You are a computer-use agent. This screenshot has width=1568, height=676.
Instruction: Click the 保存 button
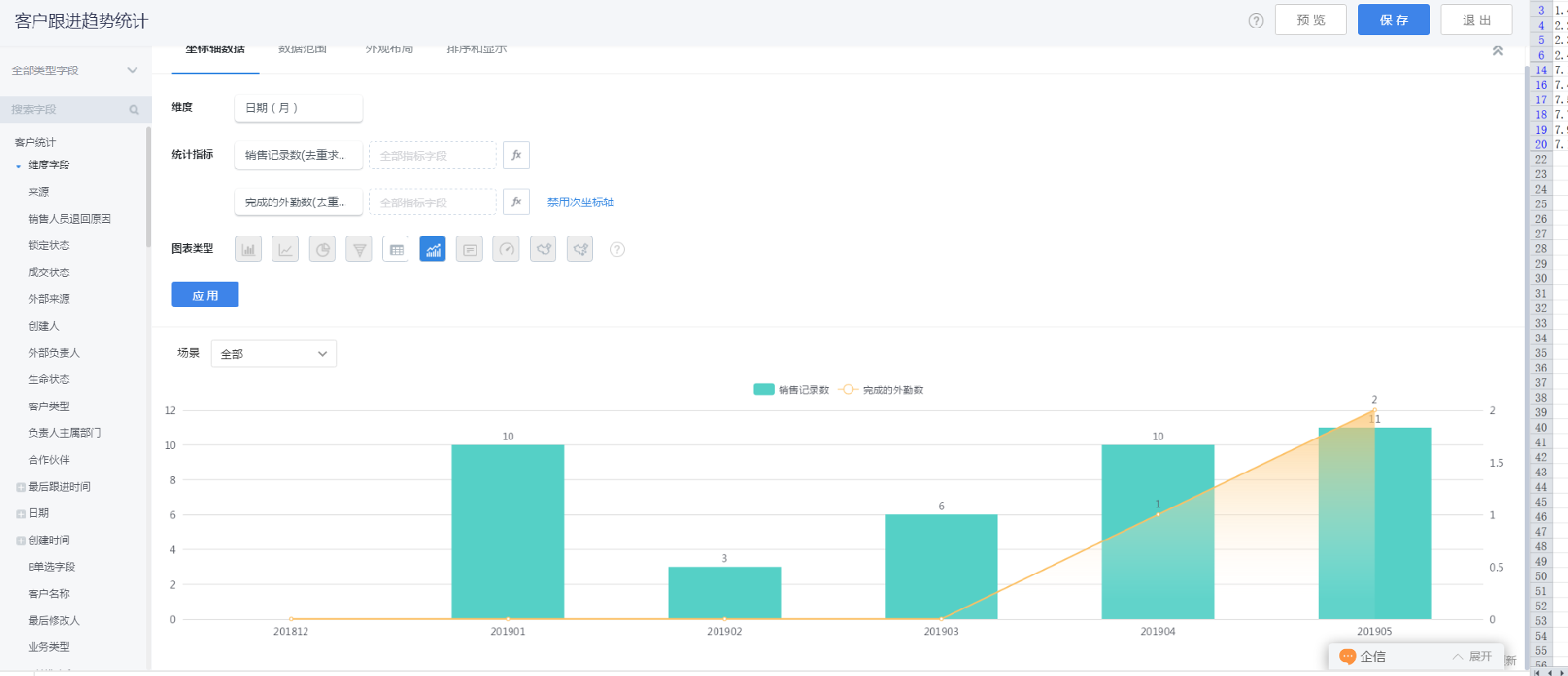pos(1394,20)
